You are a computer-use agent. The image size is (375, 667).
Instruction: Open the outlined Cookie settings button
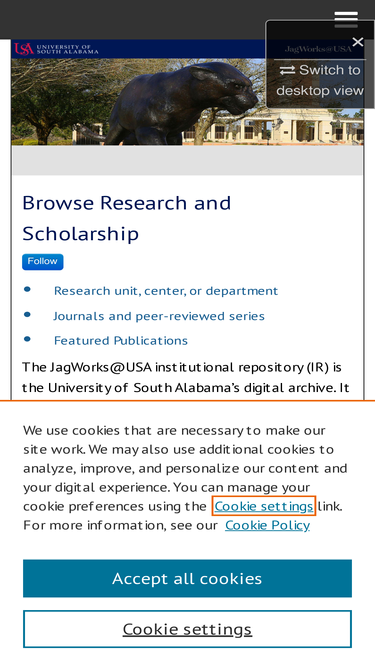point(188,629)
